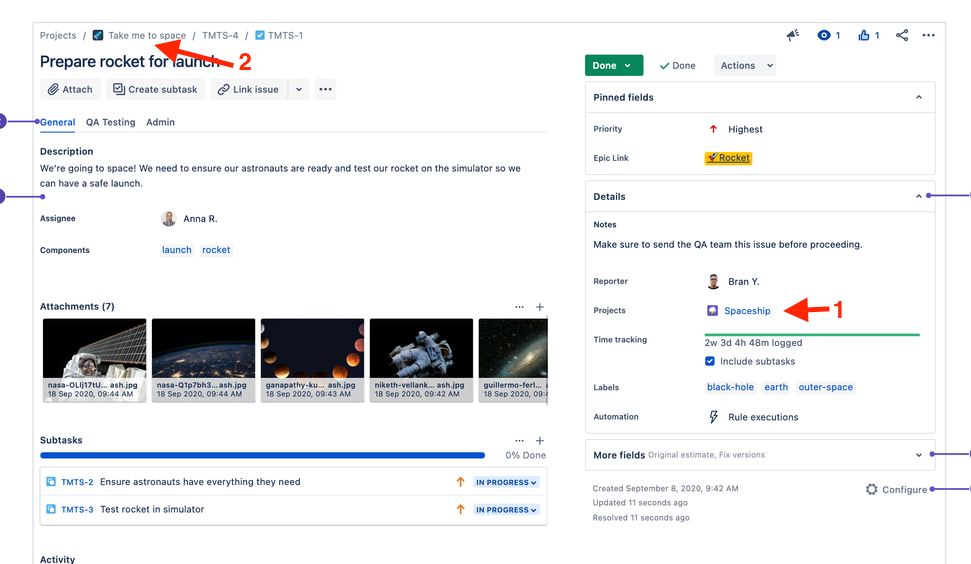Viewport: 971px width, 564px height.
Task: Click the Description text to edit
Action: point(280,176)
